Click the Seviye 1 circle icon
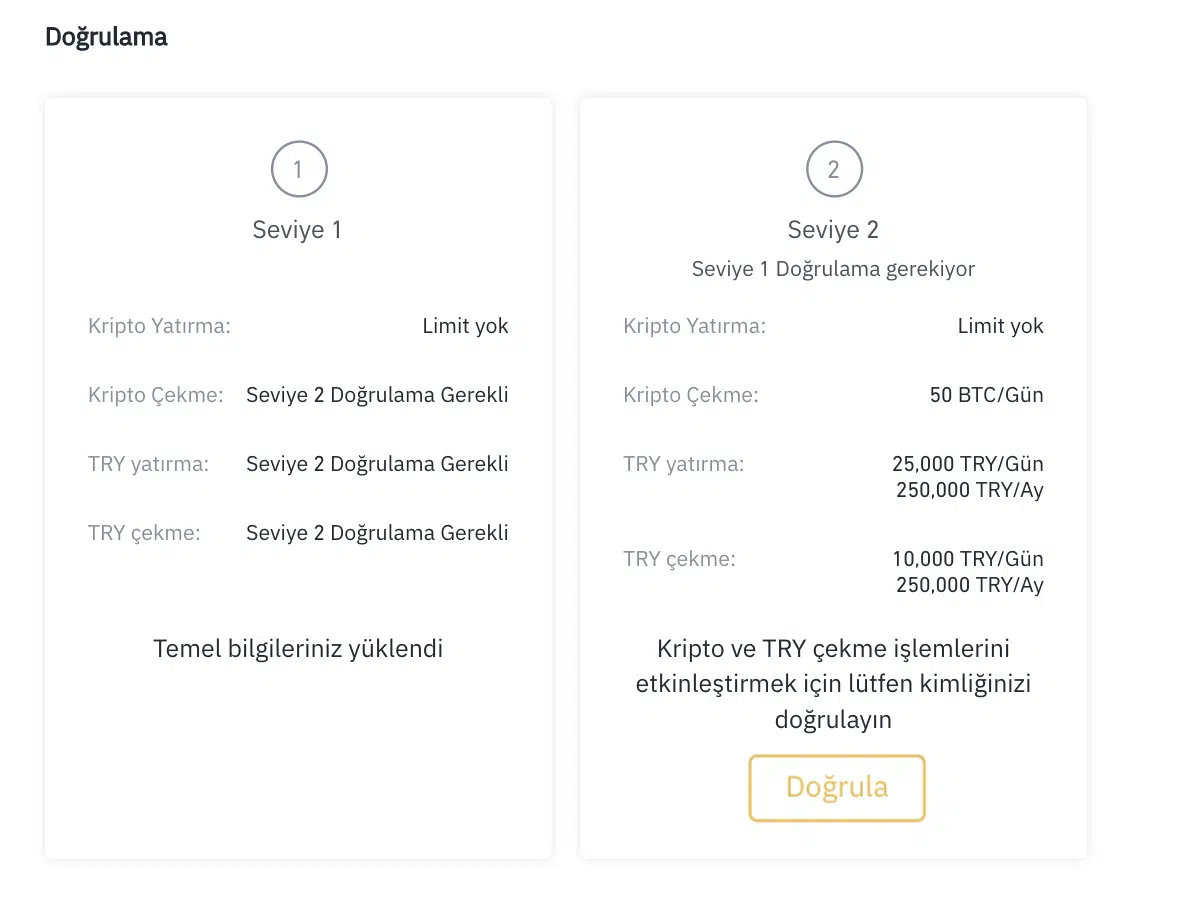The height and width of the screenshot is (902, 1184). (298, 169)
